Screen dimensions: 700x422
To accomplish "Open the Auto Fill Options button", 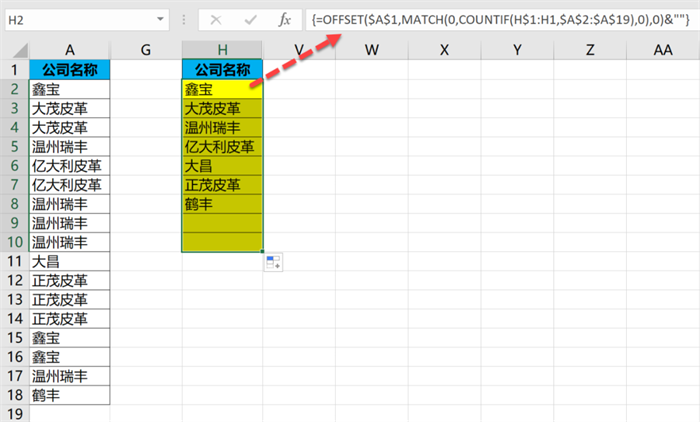I will [272, 262].
